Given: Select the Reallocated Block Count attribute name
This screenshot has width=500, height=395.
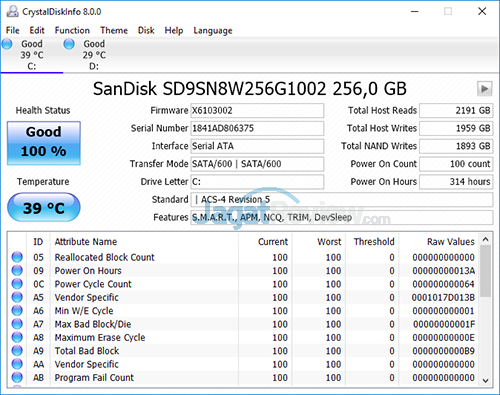Looking at the screenshot, I should [x=104, y=257].
